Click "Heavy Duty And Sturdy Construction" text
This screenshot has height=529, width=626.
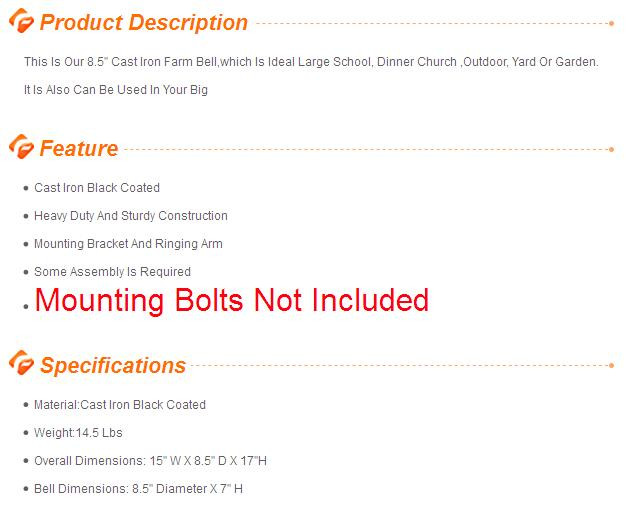click(x=131, y=216)
